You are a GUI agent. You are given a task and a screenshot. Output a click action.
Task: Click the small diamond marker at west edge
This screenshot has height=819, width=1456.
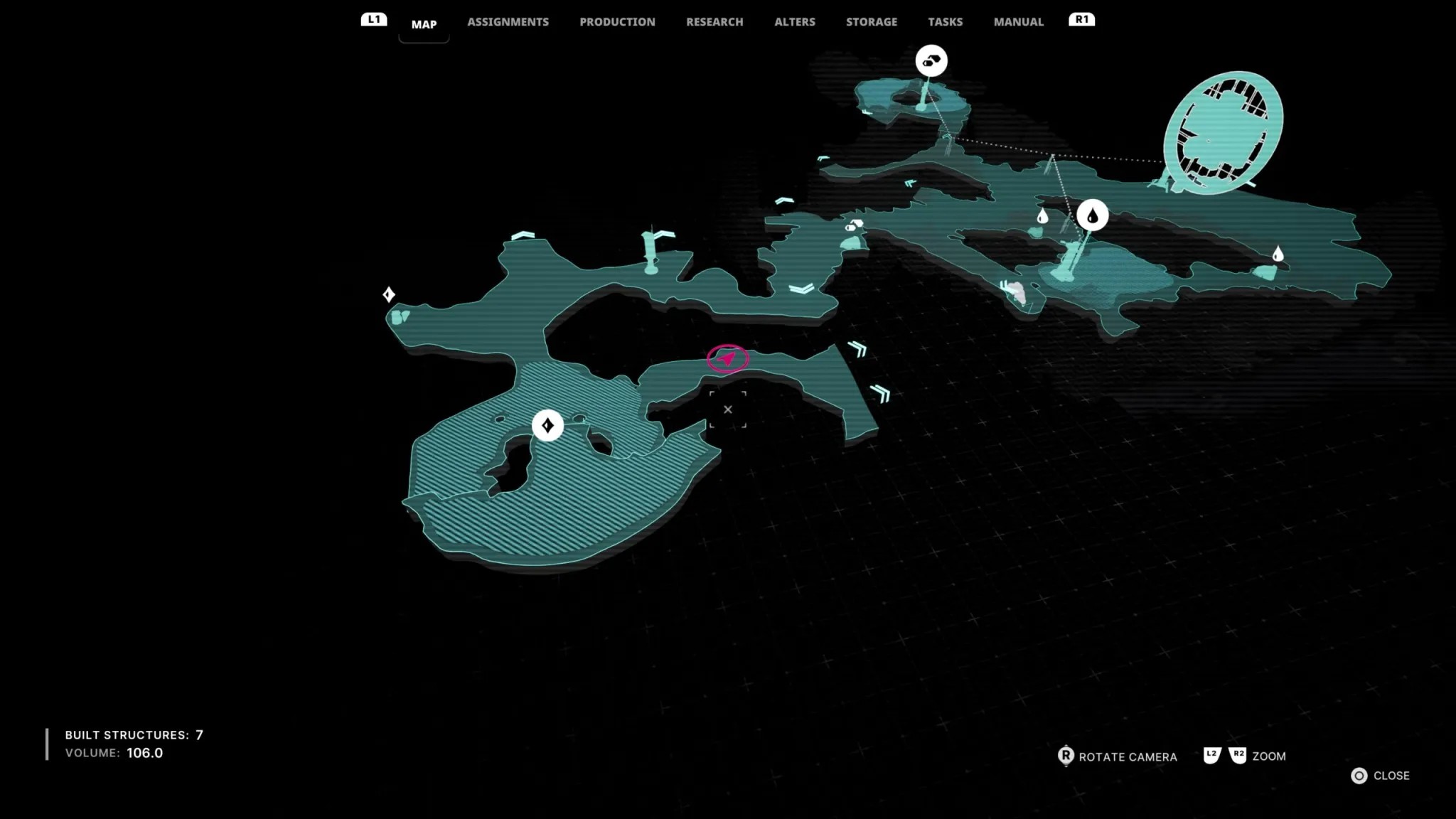pyautogui.click(x=389, y=294)
